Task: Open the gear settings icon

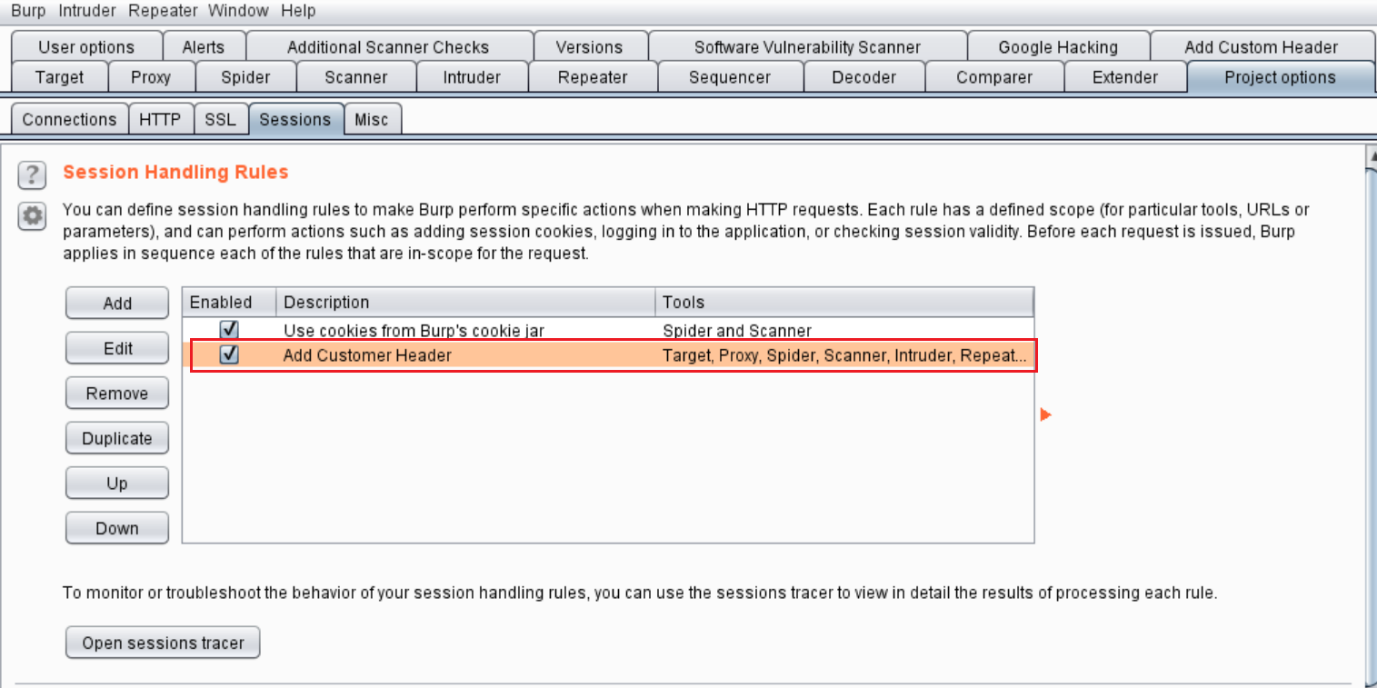Action: 32,215
